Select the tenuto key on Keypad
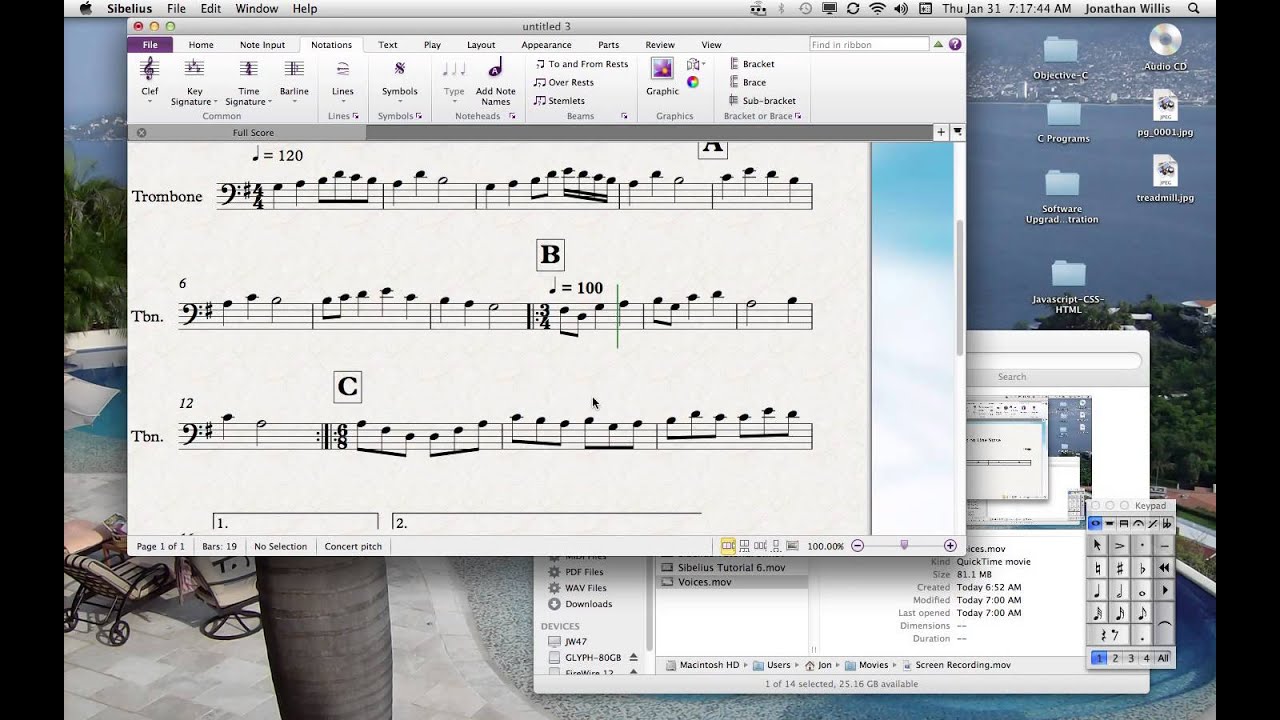 point(1164,545)
